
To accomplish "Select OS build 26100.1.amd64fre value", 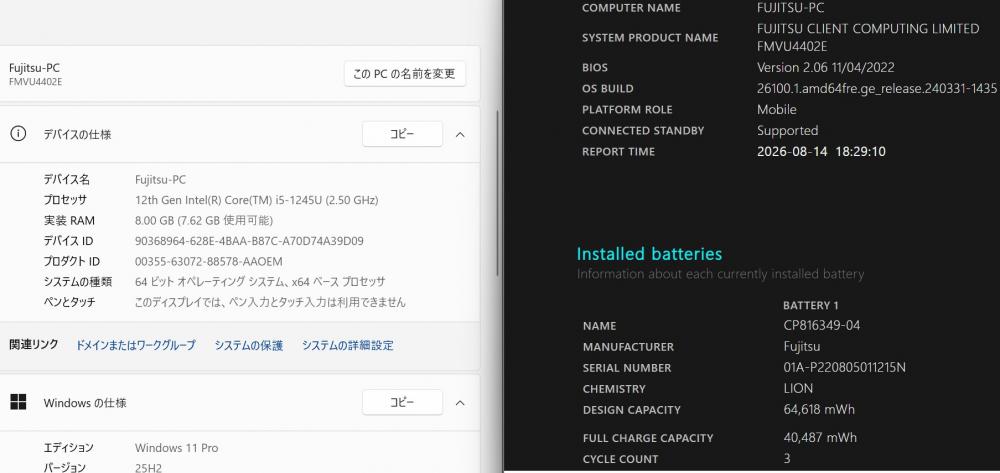I will (x=877, y=89).
